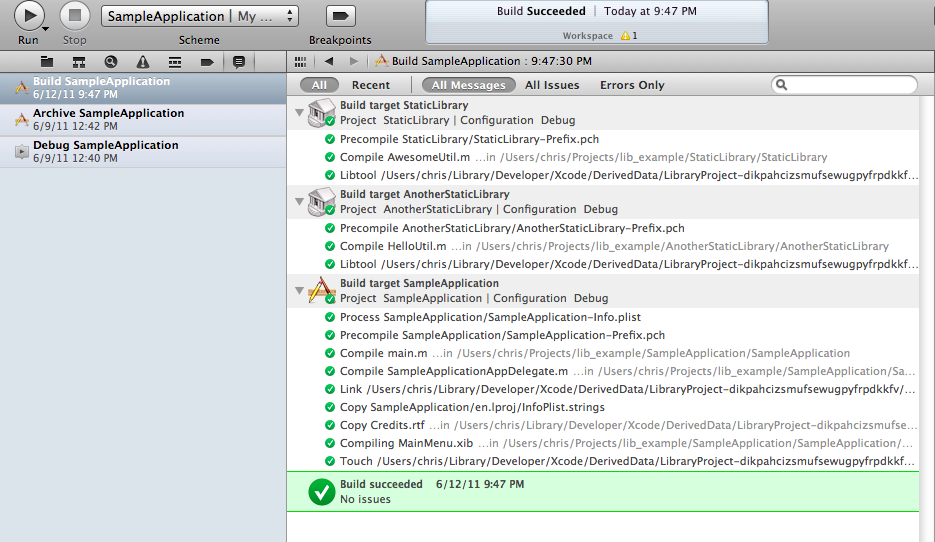The width and height of the screenshot is (935, 542).
Task: Select the Touch step row
Action: tap(603, 461)
